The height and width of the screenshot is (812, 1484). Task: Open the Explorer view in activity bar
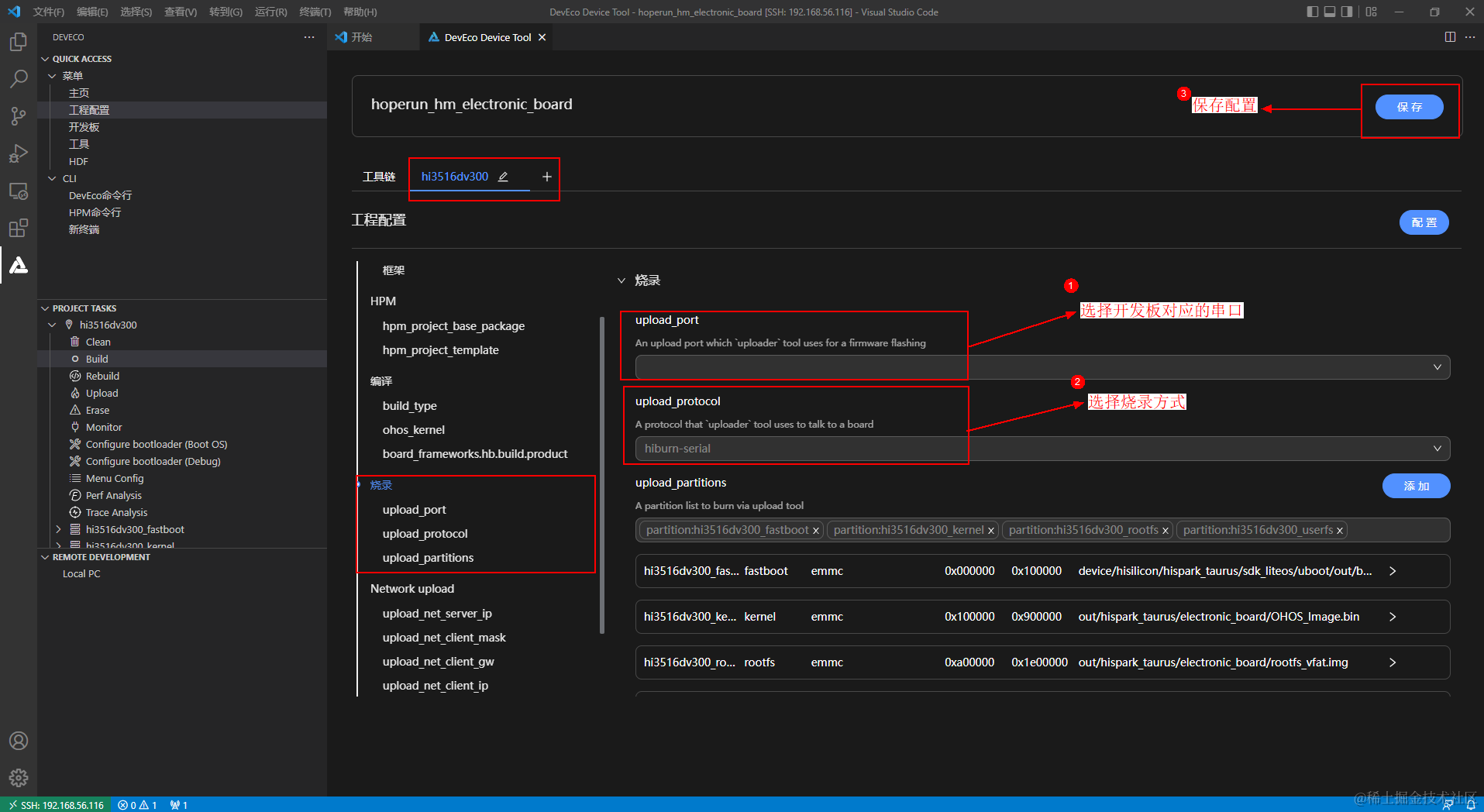pos(19,42)
